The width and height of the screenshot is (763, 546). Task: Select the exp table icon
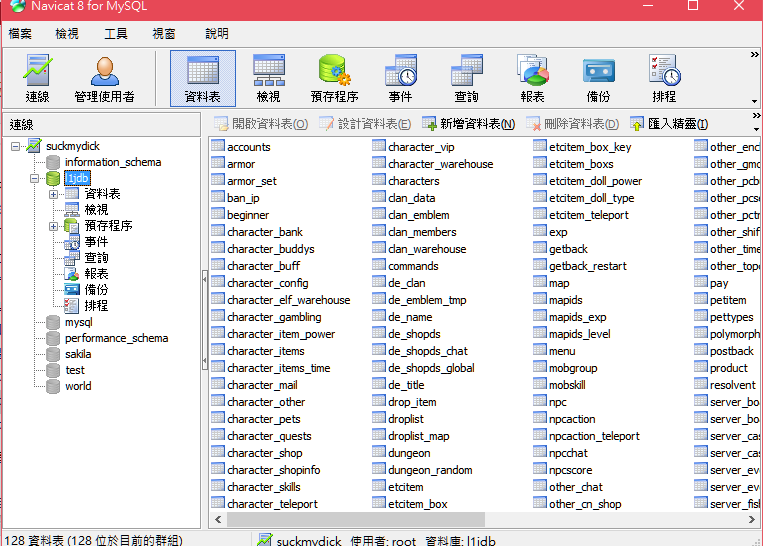pyautogui.click(x=540, y=231)
